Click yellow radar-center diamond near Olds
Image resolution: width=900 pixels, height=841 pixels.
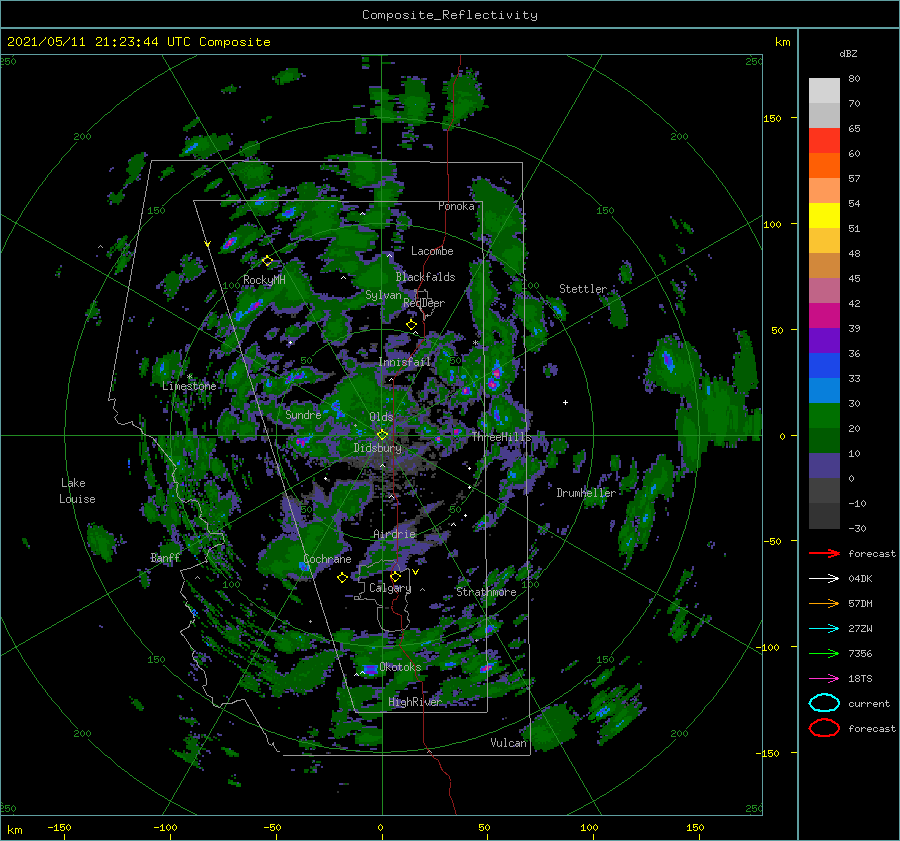pyautogui.click(x=382, y=435)
